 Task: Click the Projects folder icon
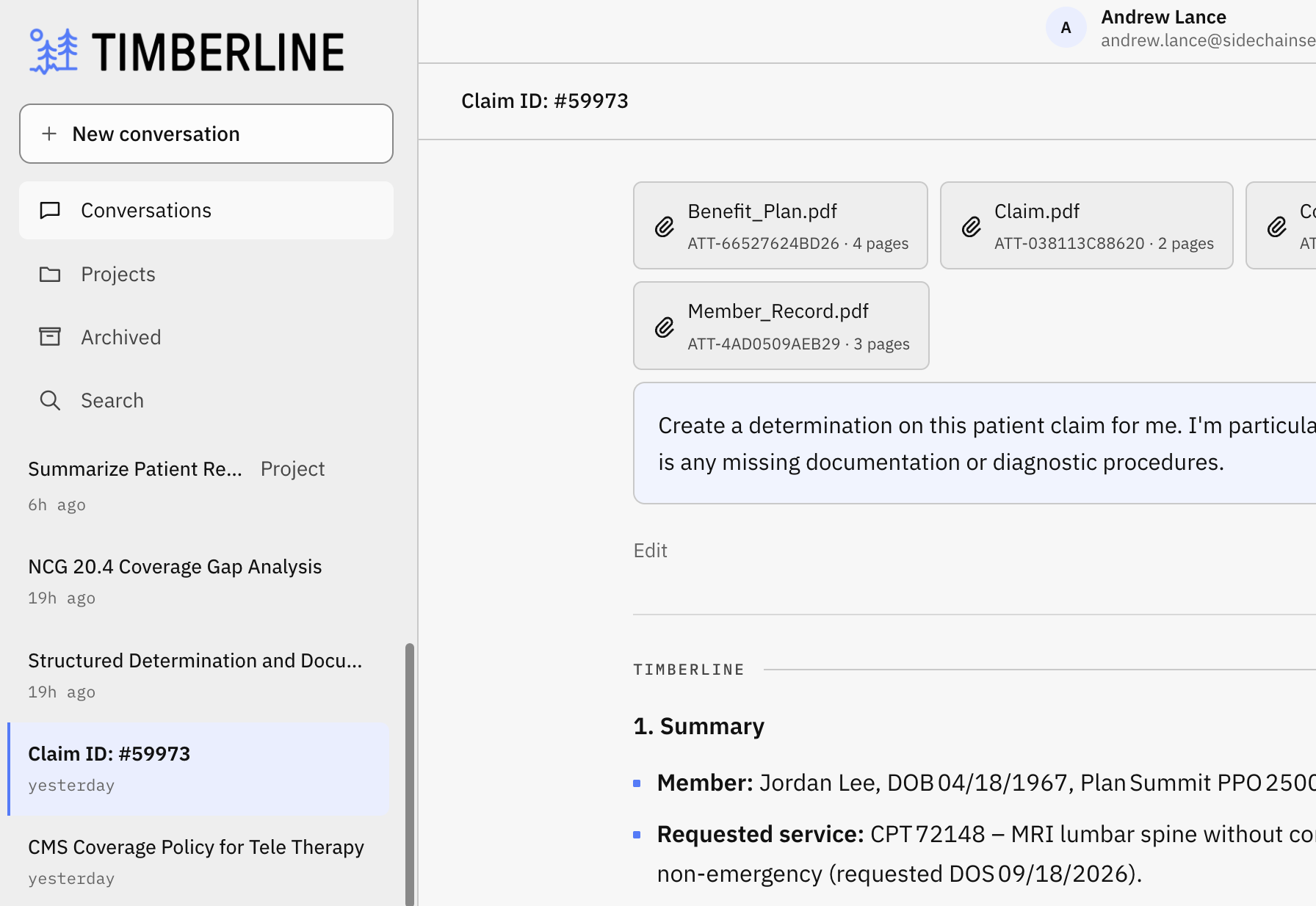[50, 275]
